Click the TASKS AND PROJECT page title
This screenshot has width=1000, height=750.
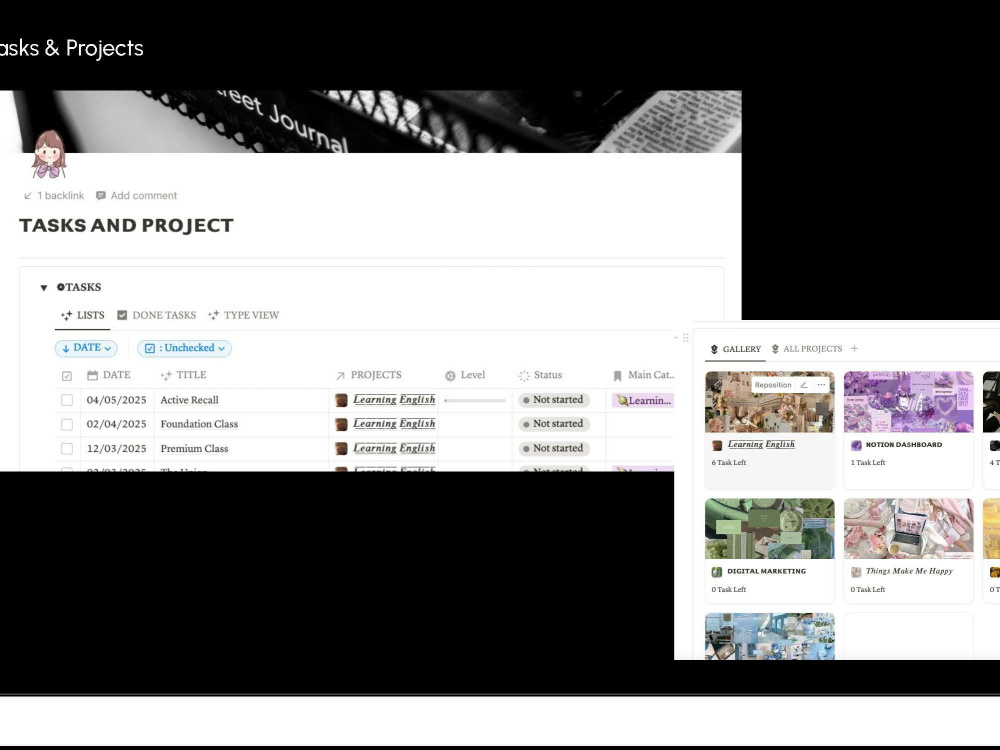click(126, 226)
